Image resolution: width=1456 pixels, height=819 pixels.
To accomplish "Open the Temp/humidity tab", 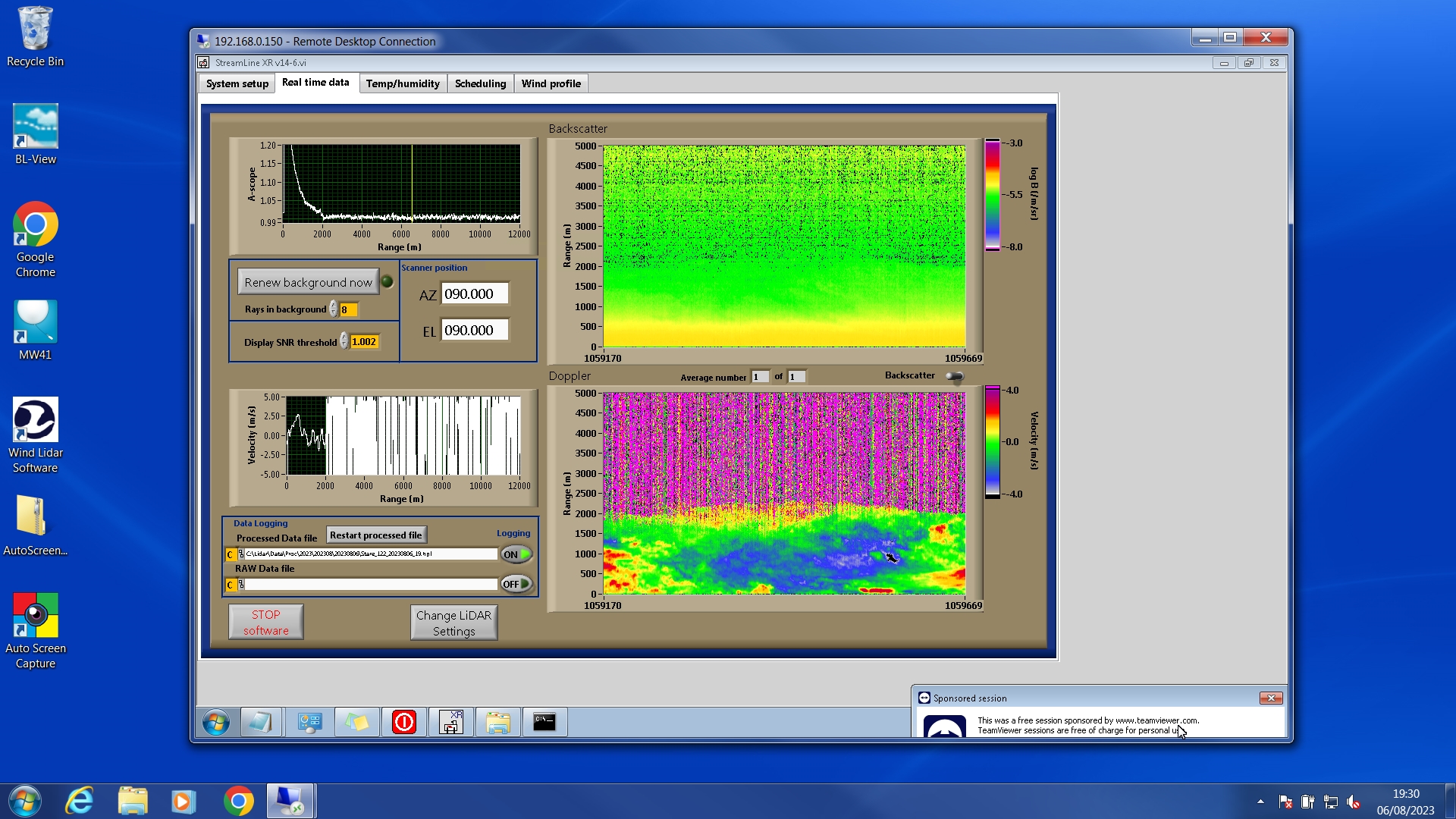I will click(402, 83).
